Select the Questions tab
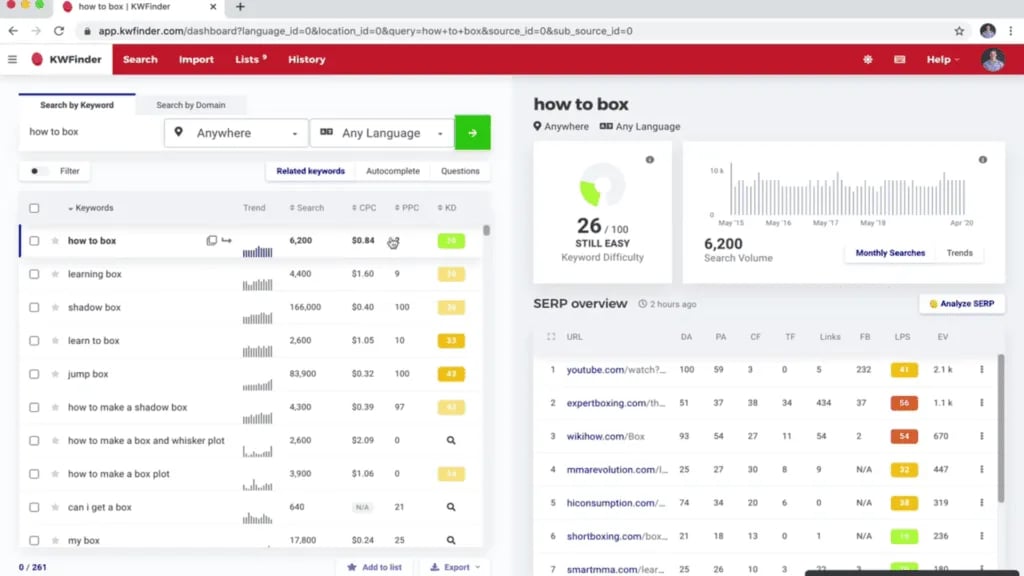Image resolution: width=1024 pixels, height=576 pixels. [x=460, y=171]
